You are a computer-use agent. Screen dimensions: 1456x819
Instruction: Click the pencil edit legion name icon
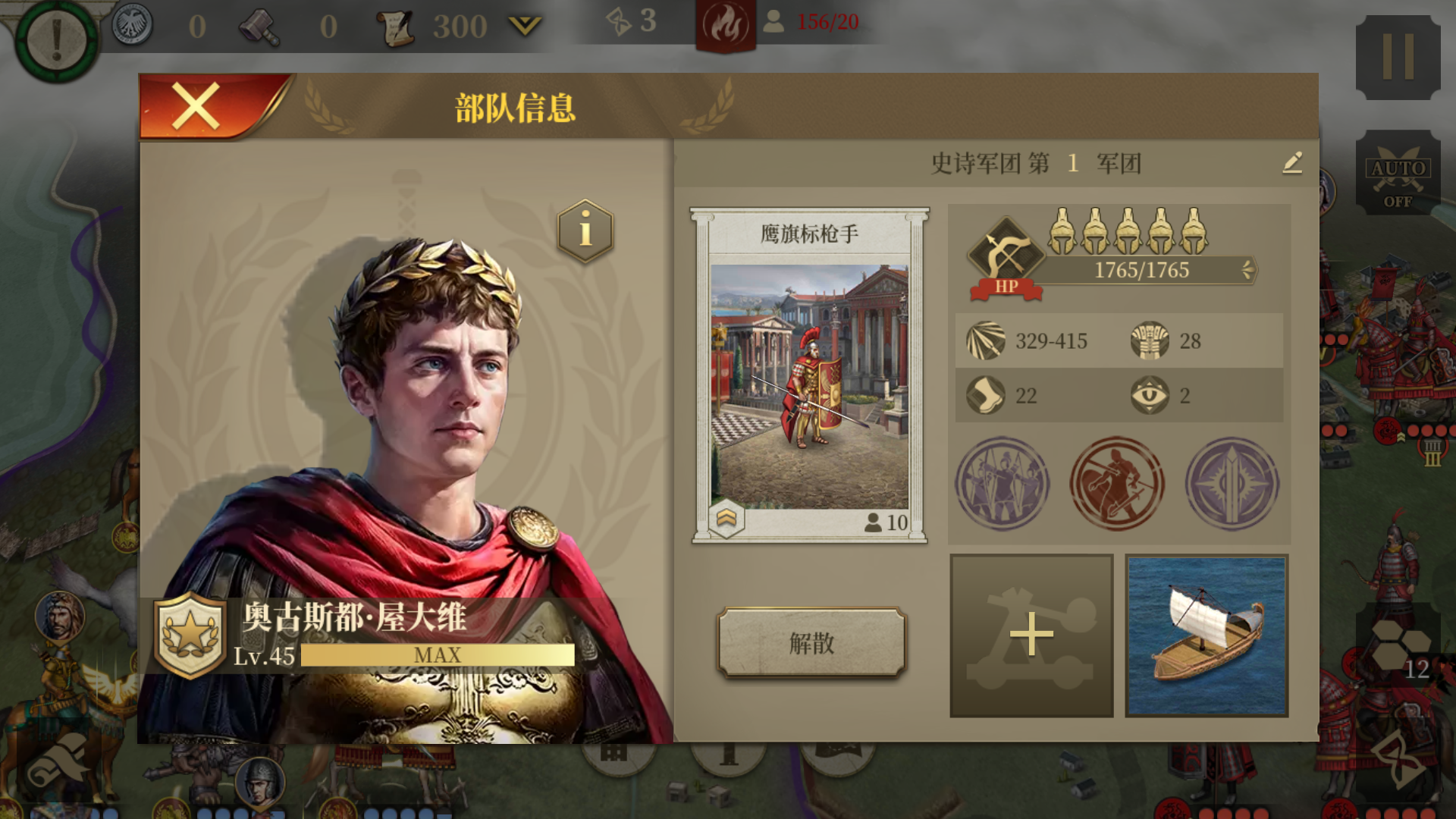coord(1292,162)
